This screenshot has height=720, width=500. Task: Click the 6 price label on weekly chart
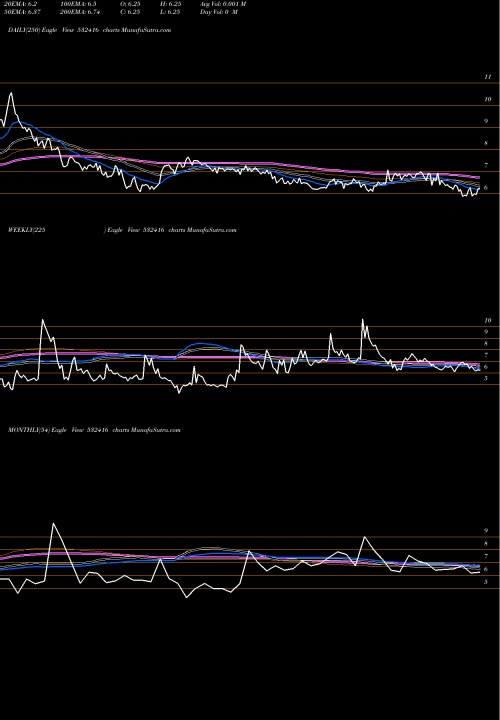click(486, 366)
